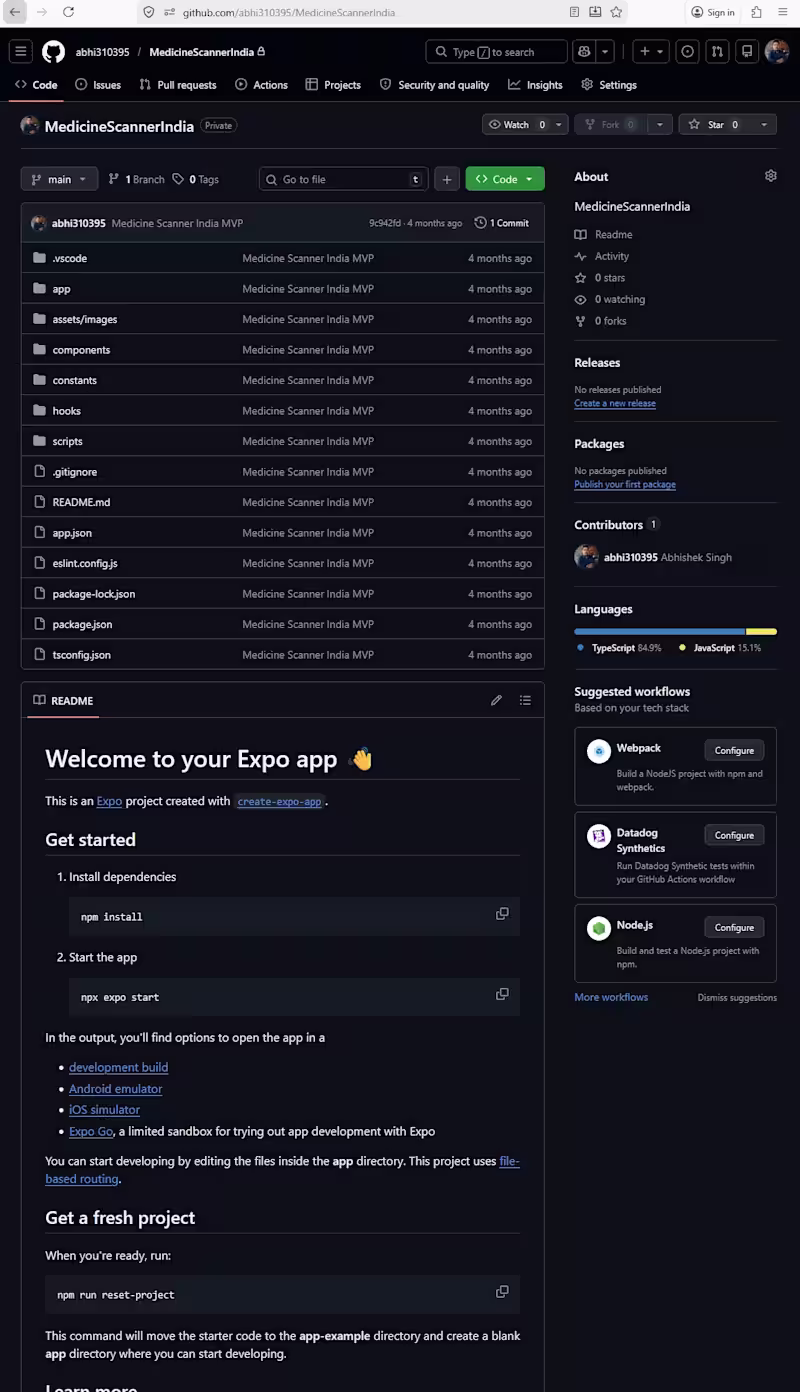This screenshot has height=1392, width=800.
Task: Focus the Go to file search field
Action: [340, 179]
